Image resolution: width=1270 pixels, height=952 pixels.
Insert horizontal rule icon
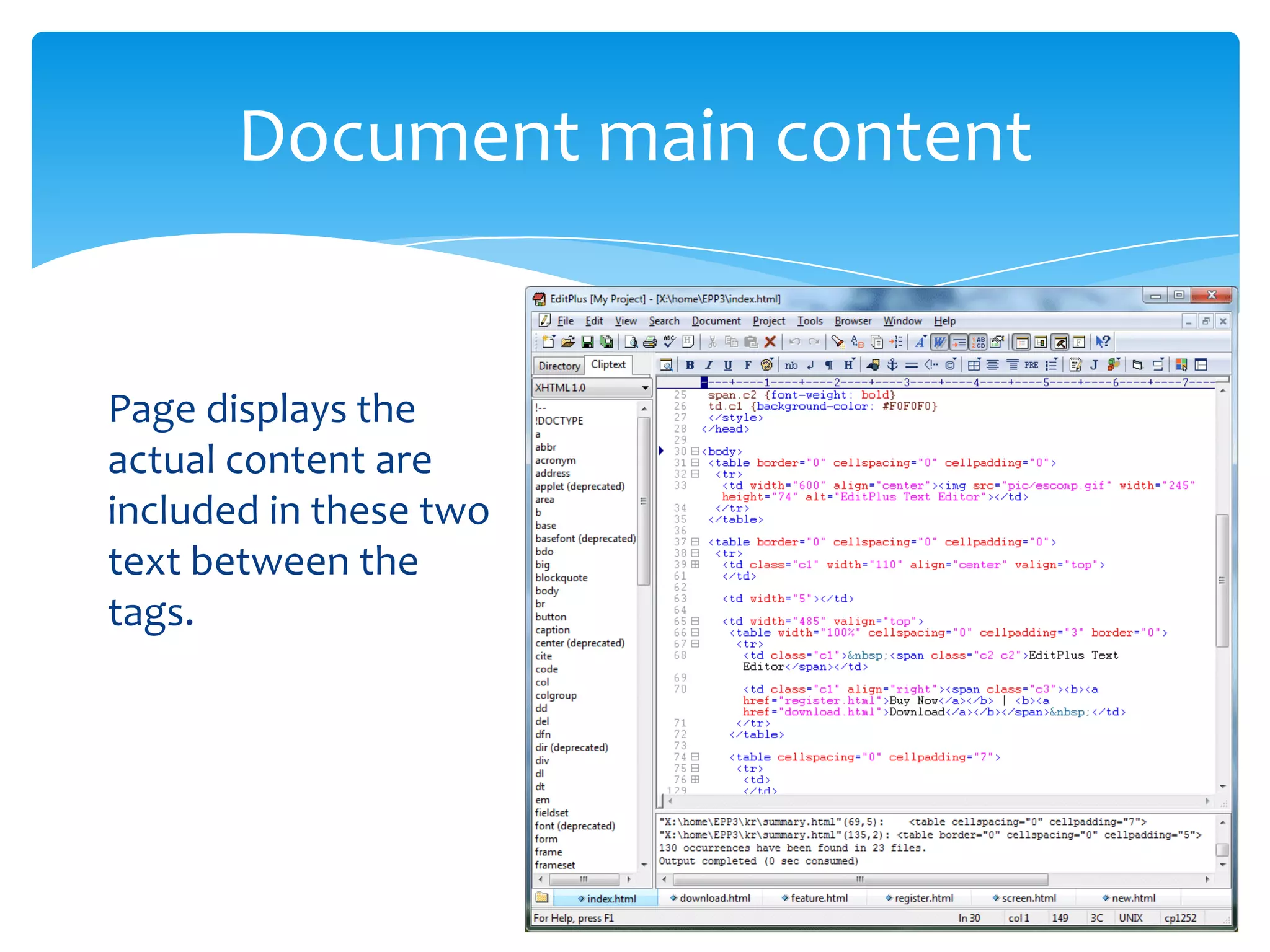click(x=912, y=365)
